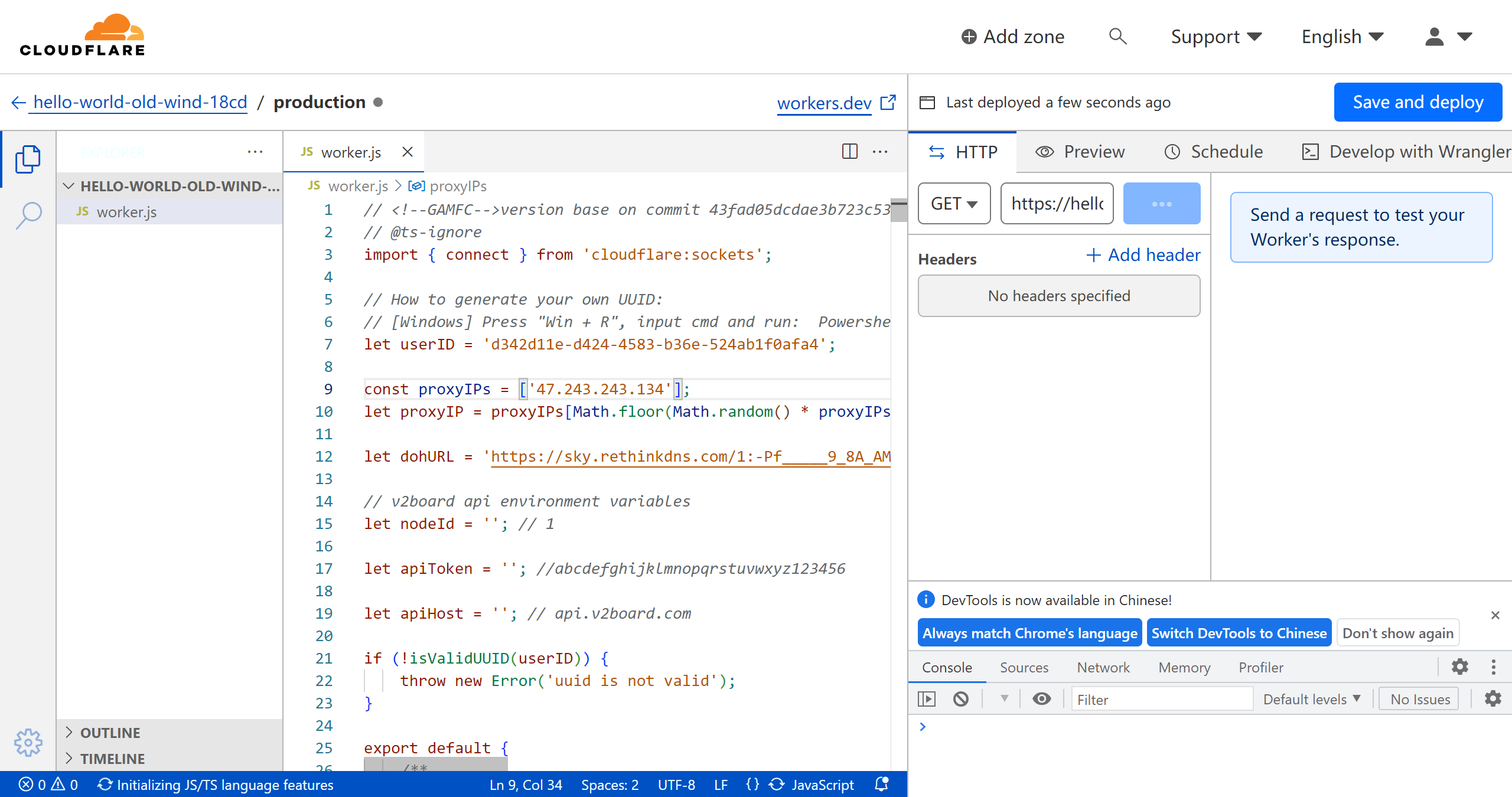Open the Explorer files icon in sidebar

click(x=28, y=159)
